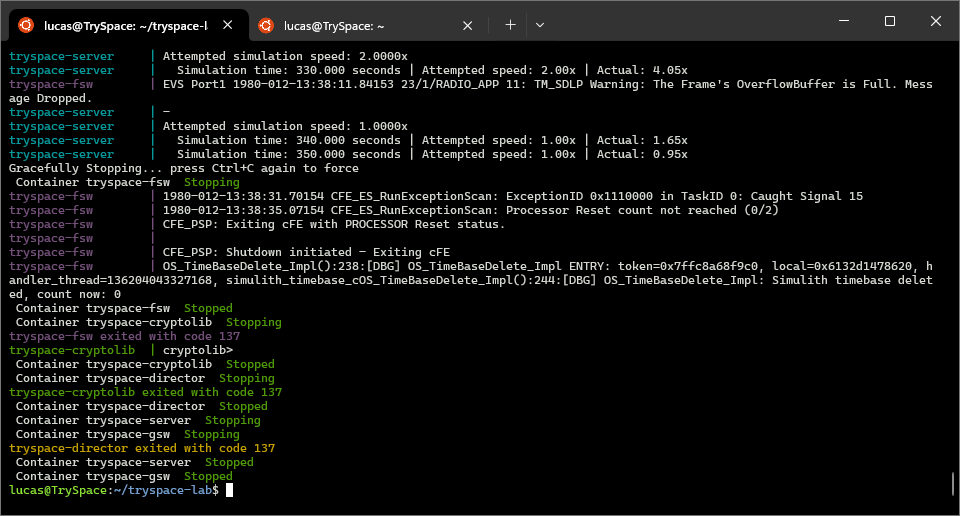Click 'tryspace-fsw exited with code 137' text
960x516 pixels.
pyautogui.click(x=124, y=337)
